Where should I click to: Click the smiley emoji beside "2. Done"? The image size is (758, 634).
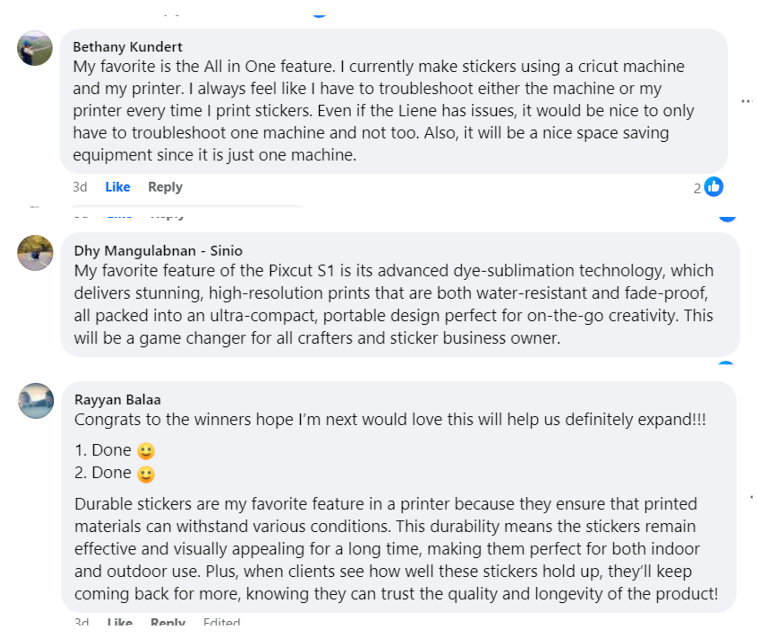click(146, 473)
